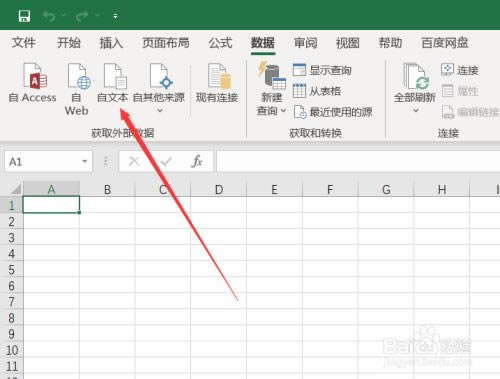
Task: Open the 帮助 ribbon tab
Action: (x=390, y=43)
